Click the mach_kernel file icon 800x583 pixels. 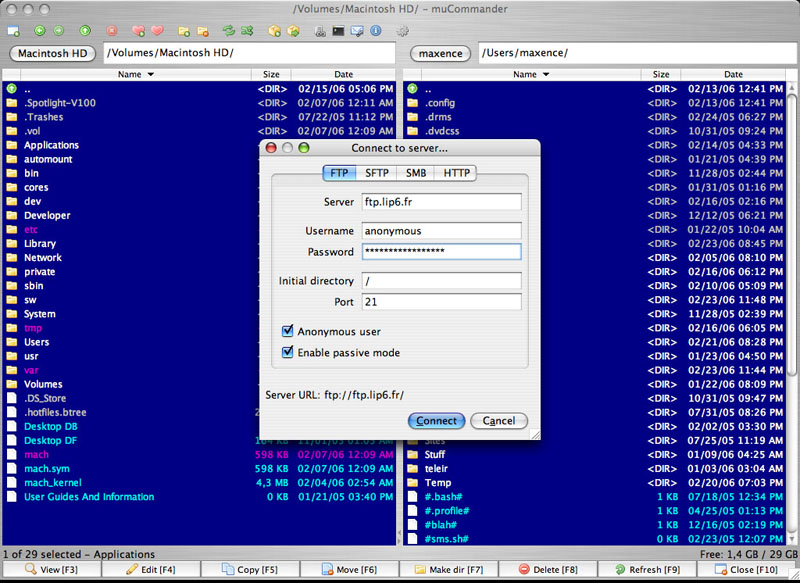coord(12,483)
